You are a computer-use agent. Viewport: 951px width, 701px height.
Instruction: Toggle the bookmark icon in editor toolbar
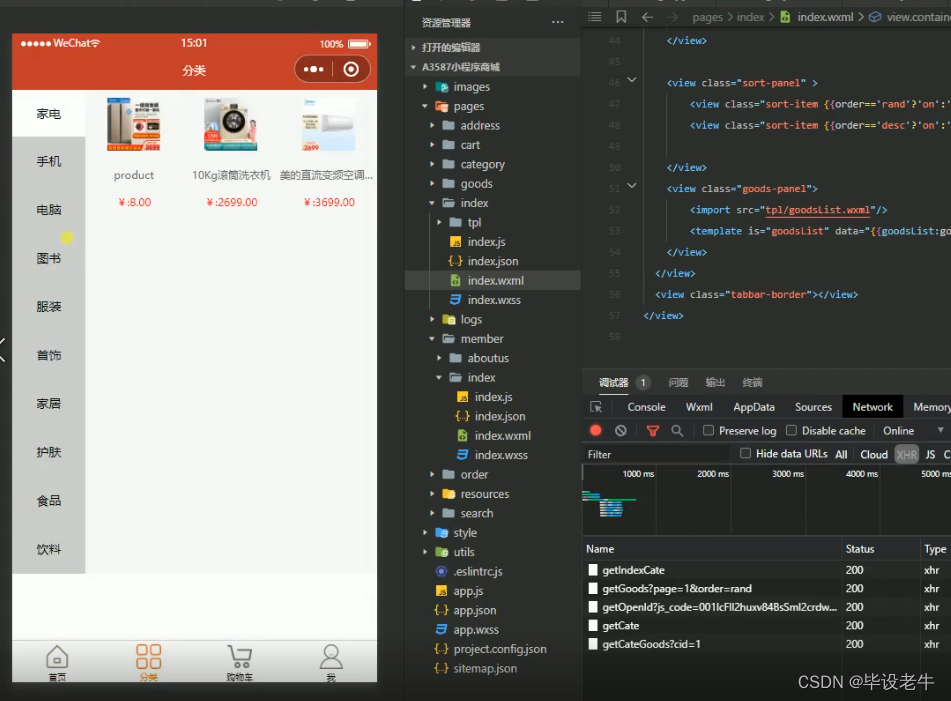(x=621, y=17)
